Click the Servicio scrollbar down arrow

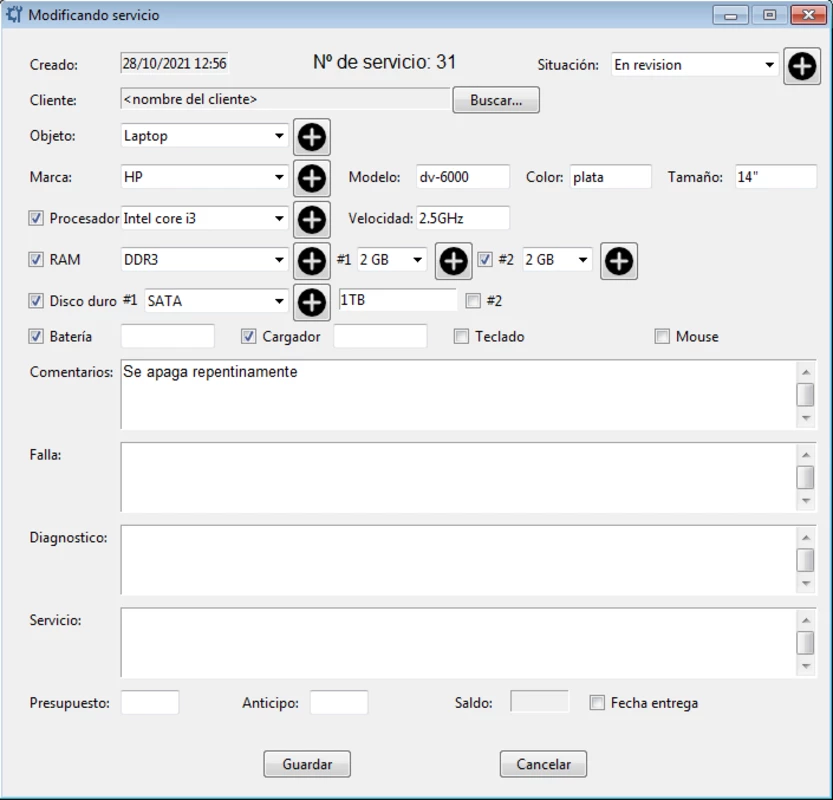click(x=806, y=667)
